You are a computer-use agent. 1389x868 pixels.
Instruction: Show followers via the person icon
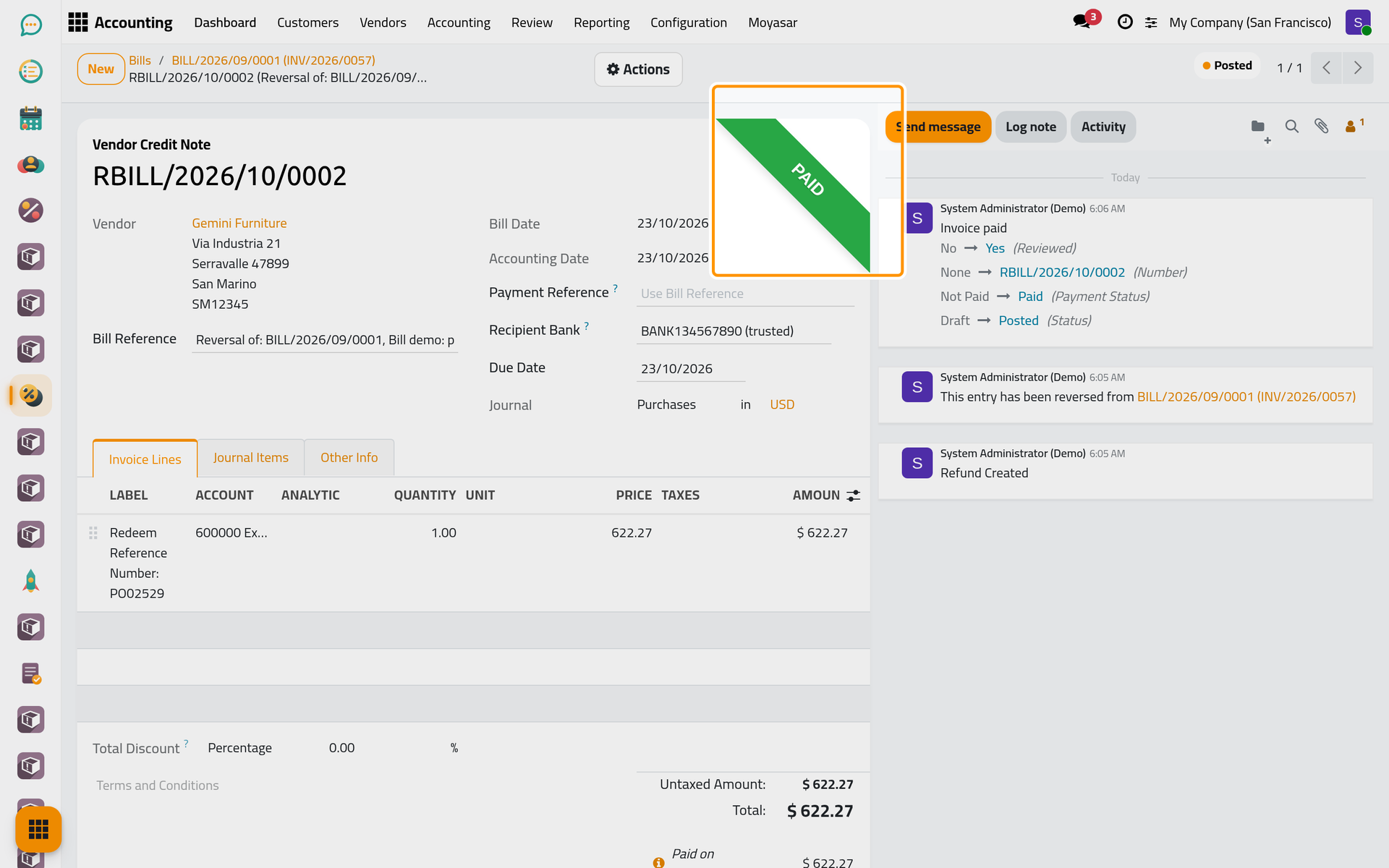1354,126
